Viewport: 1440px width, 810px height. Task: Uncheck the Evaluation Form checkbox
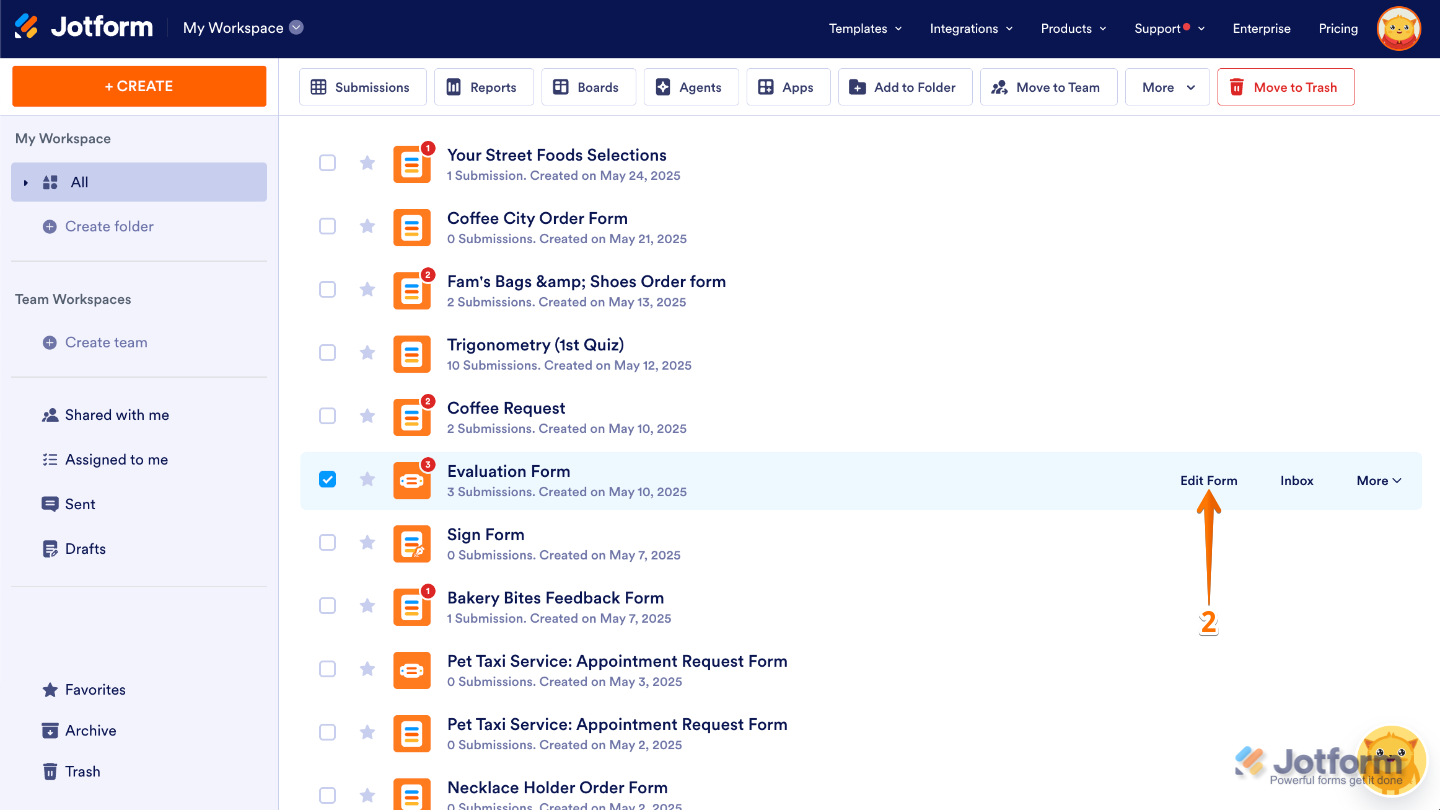[x=327, y=479]
